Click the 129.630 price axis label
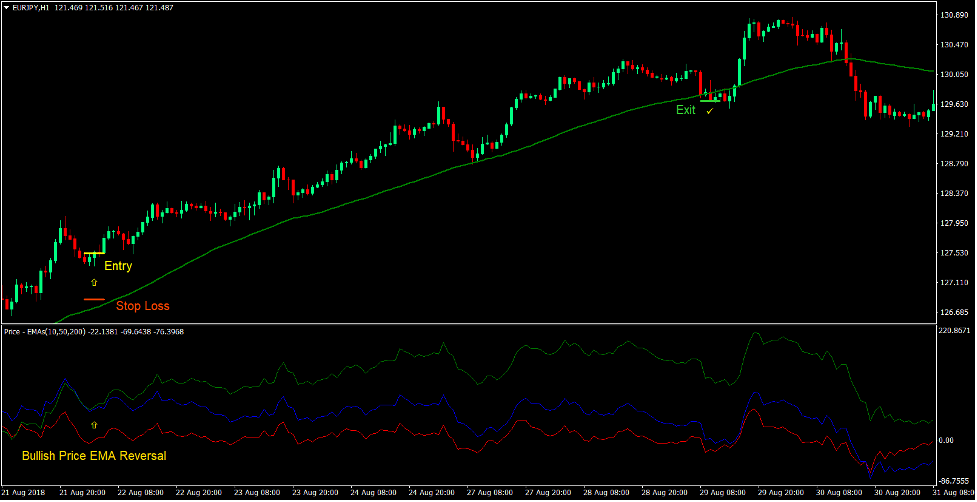The height and width of the screenshot is (502, 977). [x=953, y=105]
